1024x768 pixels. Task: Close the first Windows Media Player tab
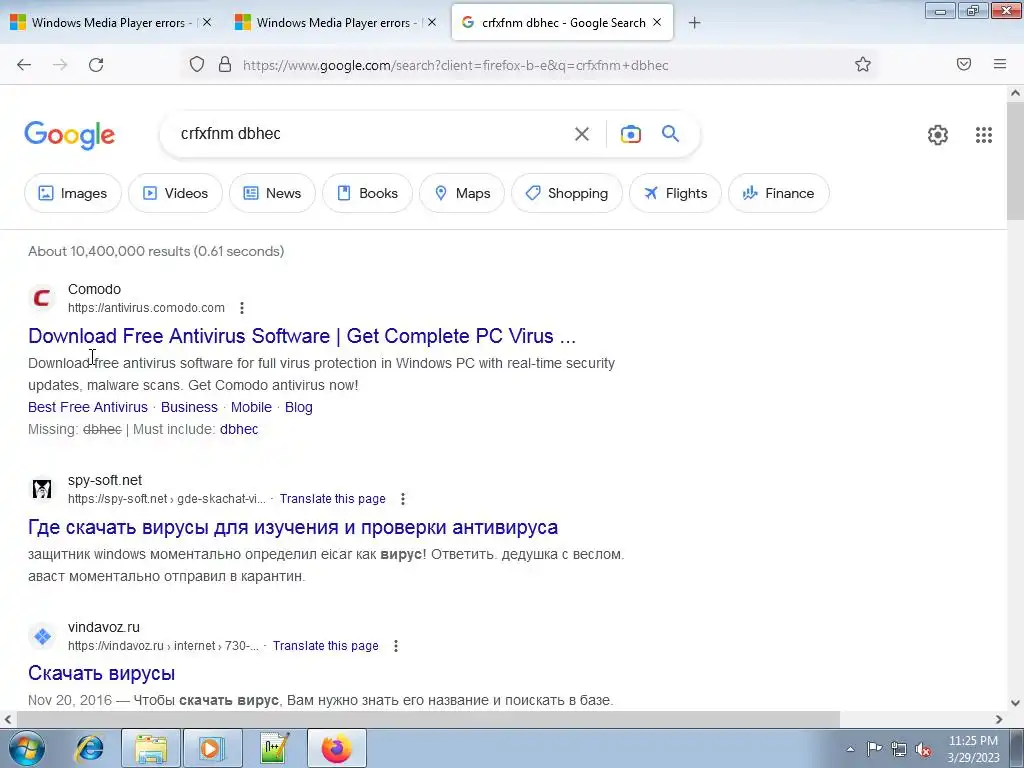[x=207, y=22]
